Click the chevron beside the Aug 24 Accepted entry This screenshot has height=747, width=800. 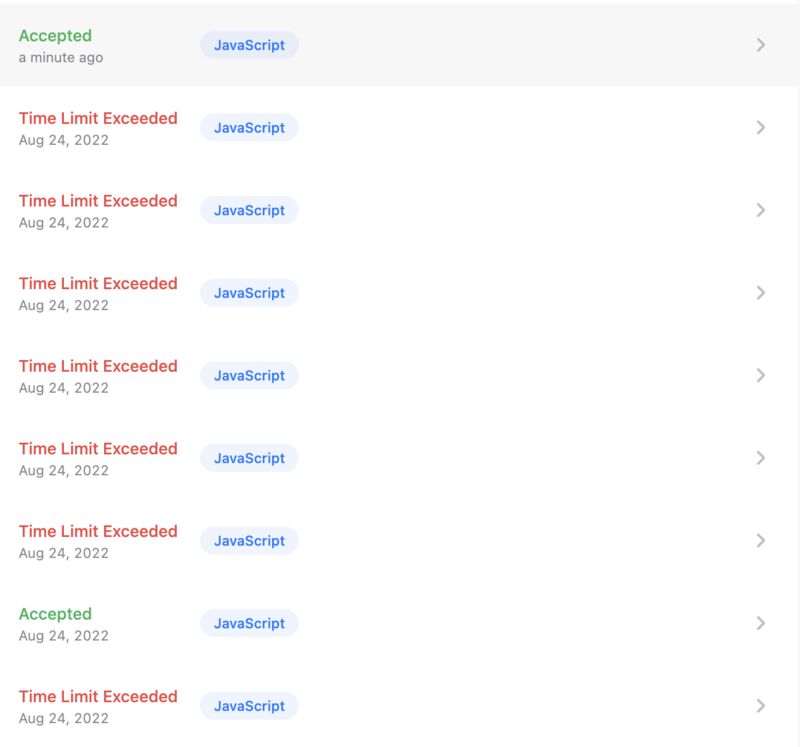tap(760, 624)
